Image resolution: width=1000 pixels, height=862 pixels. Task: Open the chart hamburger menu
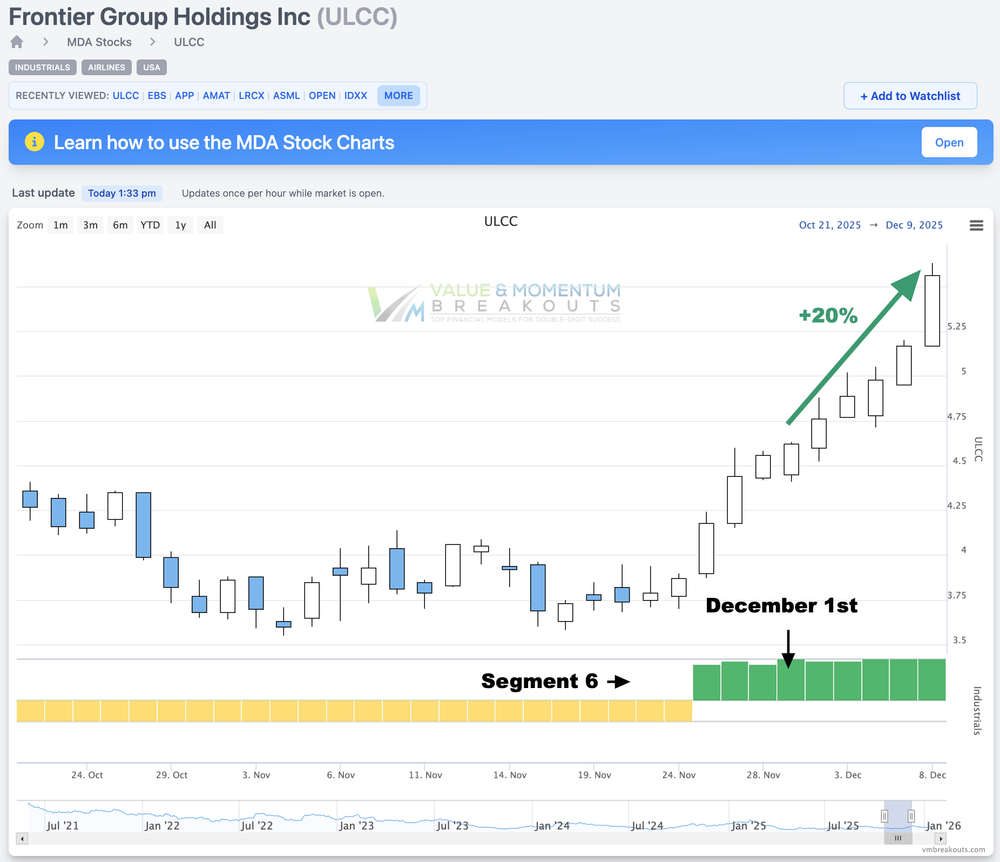pos(976,225)
